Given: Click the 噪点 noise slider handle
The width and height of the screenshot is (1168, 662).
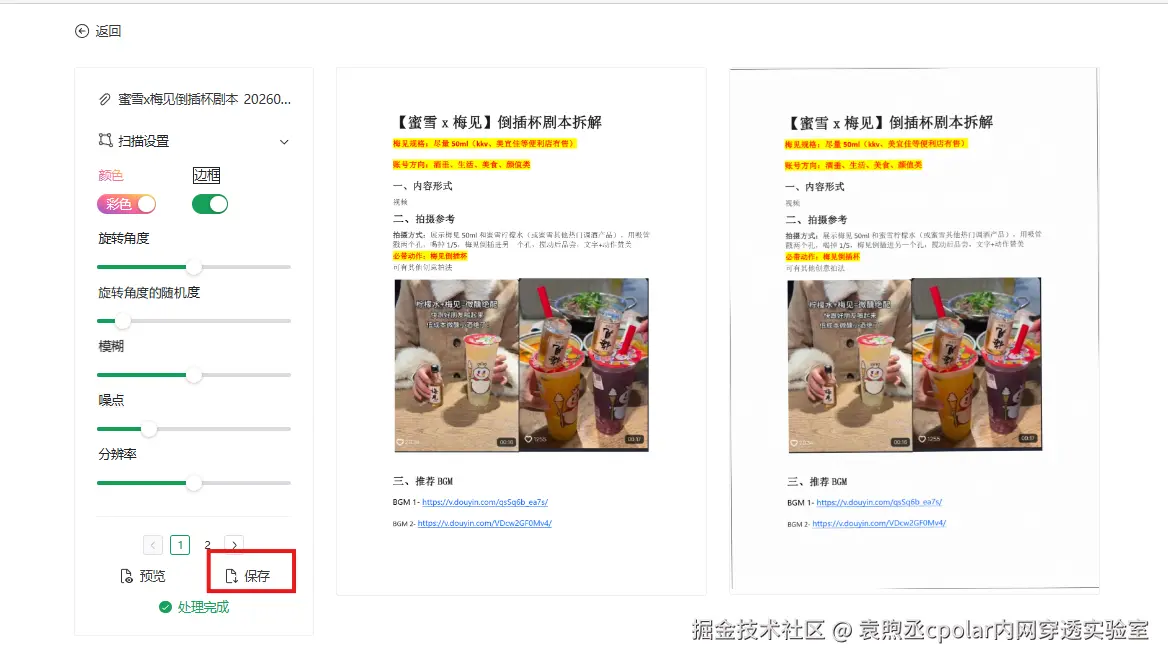Looking at the screenshot, I should pos(149,429).
